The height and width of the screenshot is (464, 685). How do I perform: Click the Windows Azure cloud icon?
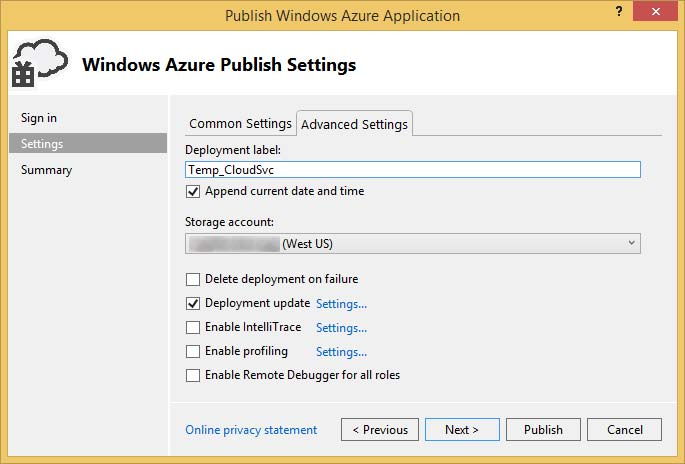39,63
